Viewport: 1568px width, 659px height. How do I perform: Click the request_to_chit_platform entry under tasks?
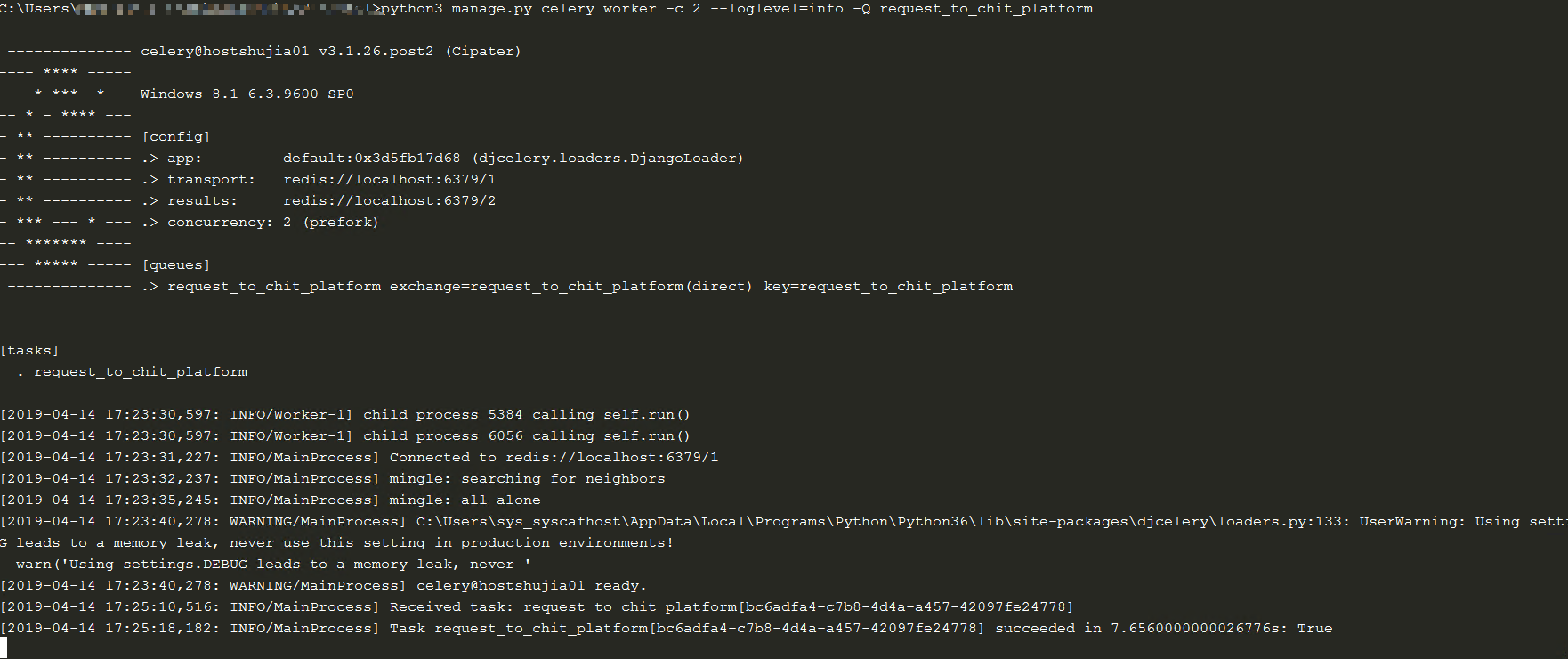(x=141, y=372)
